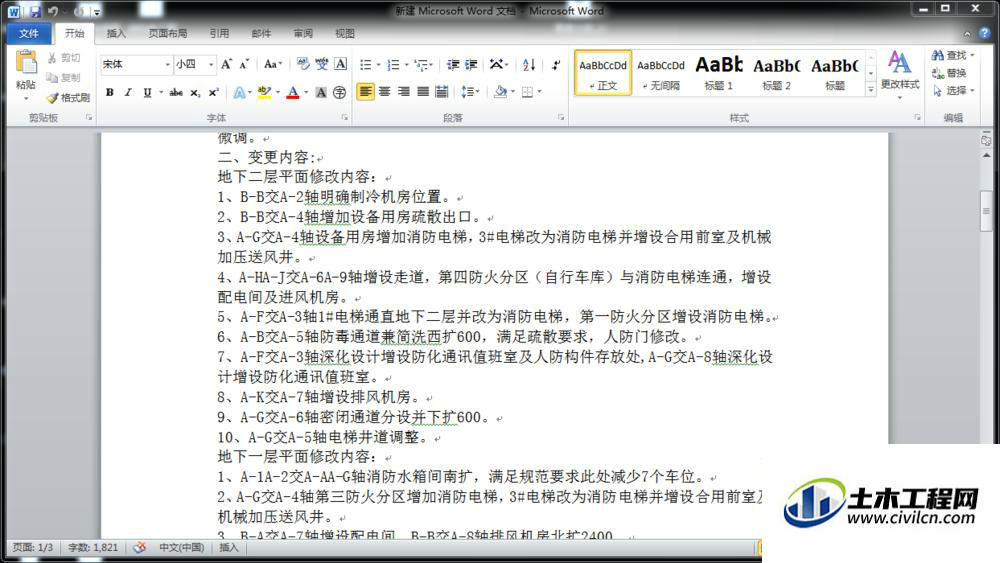Open the underline style dropdown arrow
This screenshot has width=1000, height=563.
coord(160,92)
